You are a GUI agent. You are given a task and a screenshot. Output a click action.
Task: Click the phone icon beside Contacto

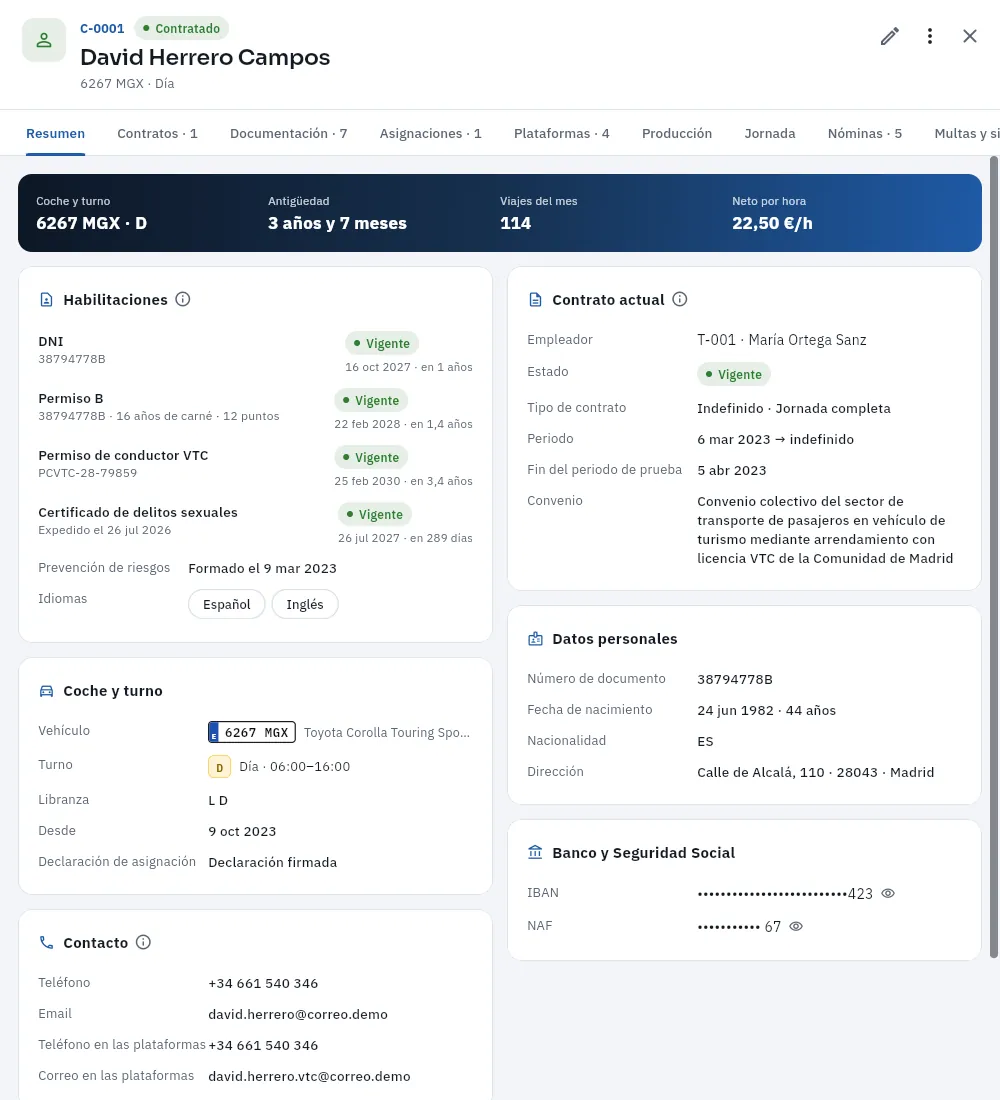coord(46,943)
